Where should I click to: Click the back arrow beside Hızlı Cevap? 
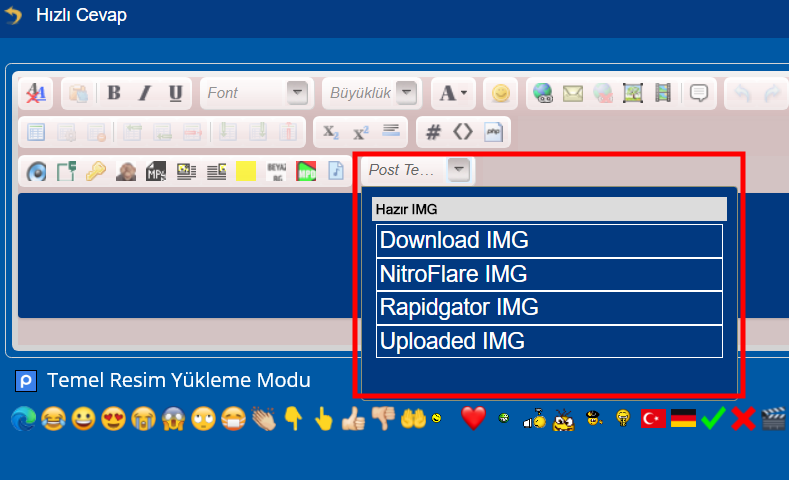pyautogui.click(x=13, y=15)
